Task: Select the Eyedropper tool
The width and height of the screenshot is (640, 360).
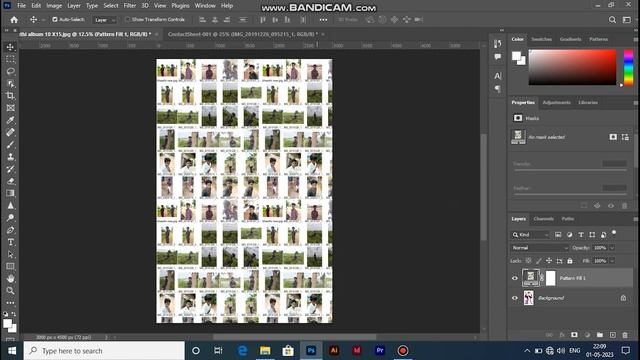Action: [11, 120]
